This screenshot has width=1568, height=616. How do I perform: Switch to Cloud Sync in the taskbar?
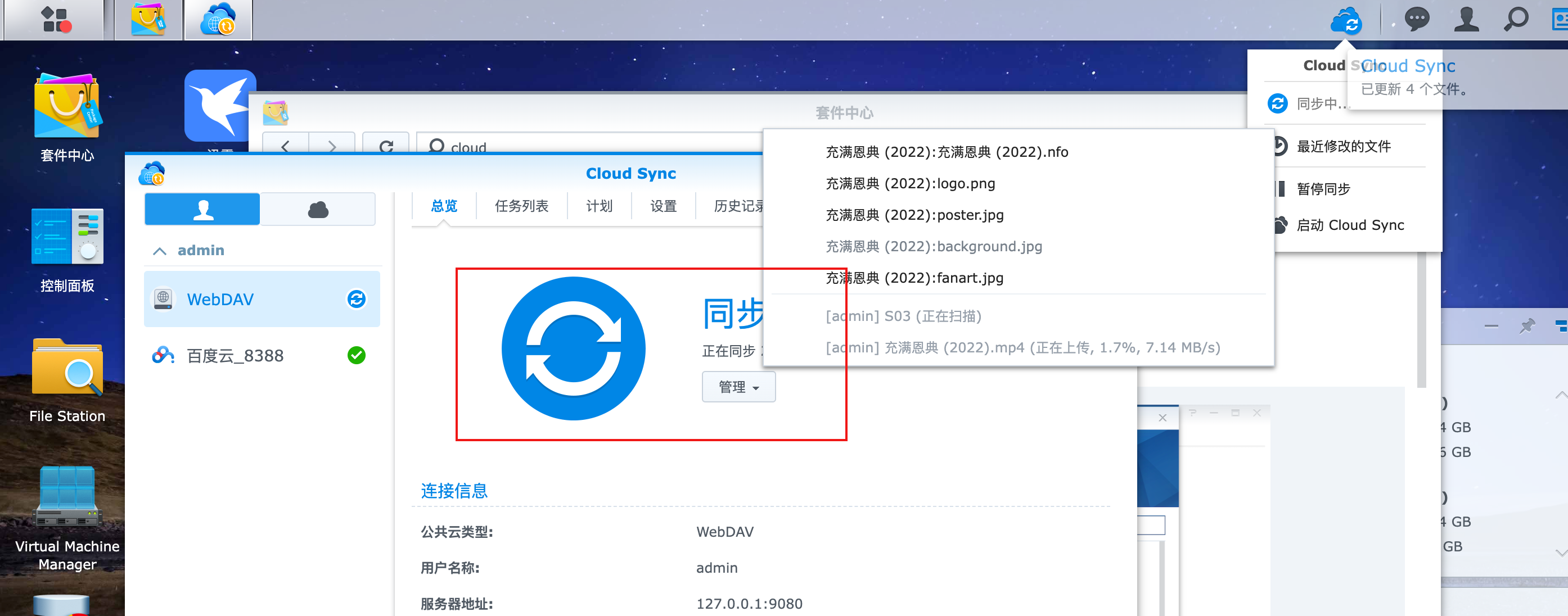[218, 20]
